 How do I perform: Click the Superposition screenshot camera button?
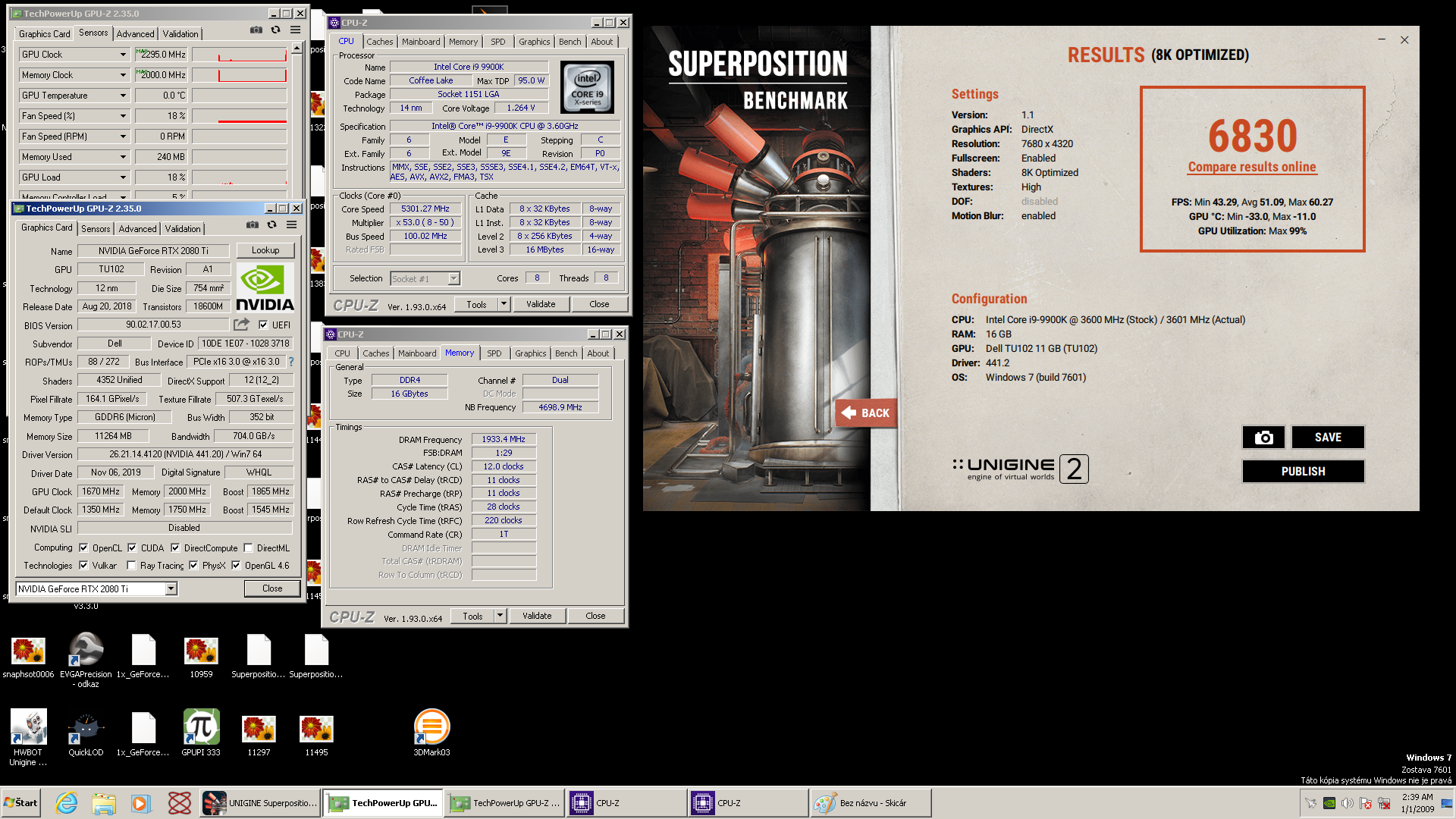[1263, 438]
